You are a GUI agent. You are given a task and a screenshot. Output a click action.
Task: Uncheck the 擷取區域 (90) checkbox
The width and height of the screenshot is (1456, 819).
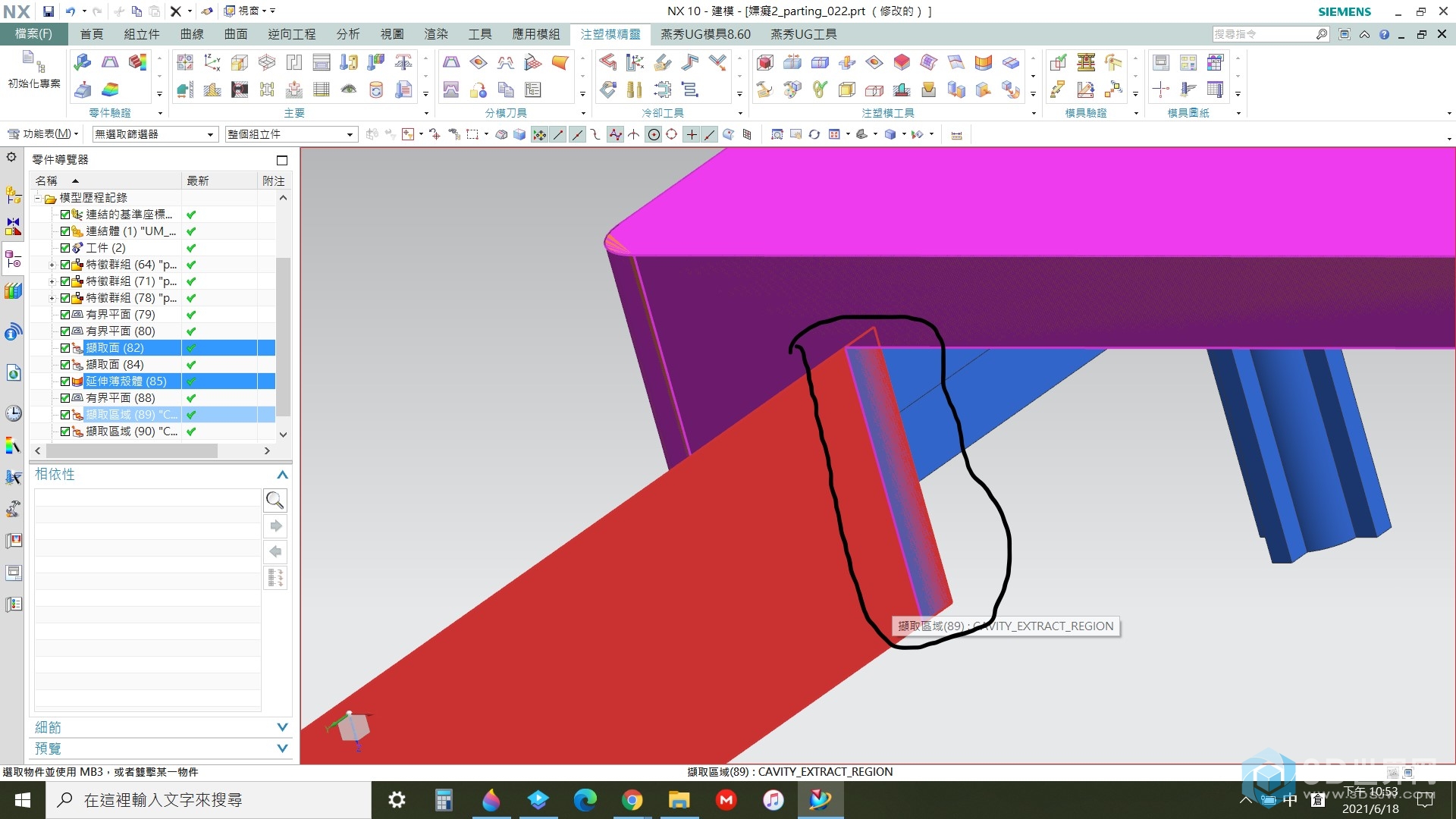(x=65, y=431)
